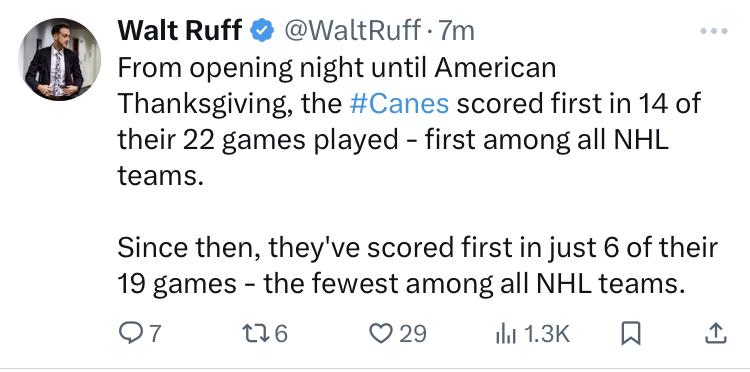Click the blue verified badge
750x372 pixels.
click(x=262, y=31)
